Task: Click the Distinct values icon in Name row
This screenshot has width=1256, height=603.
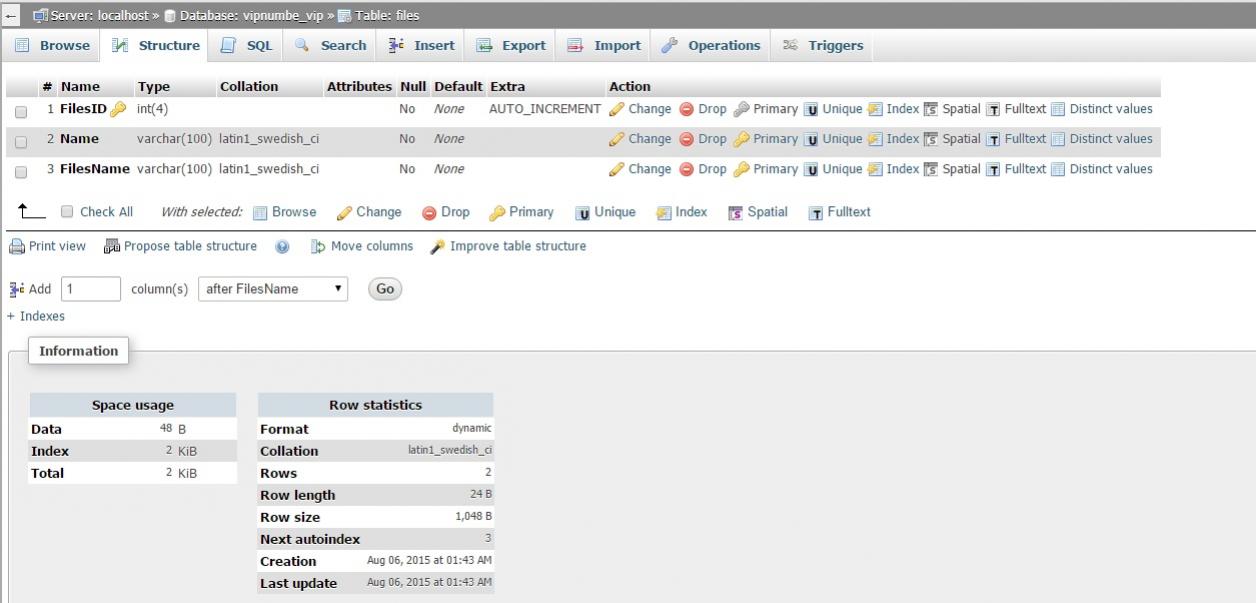Action: [1058, 139]
